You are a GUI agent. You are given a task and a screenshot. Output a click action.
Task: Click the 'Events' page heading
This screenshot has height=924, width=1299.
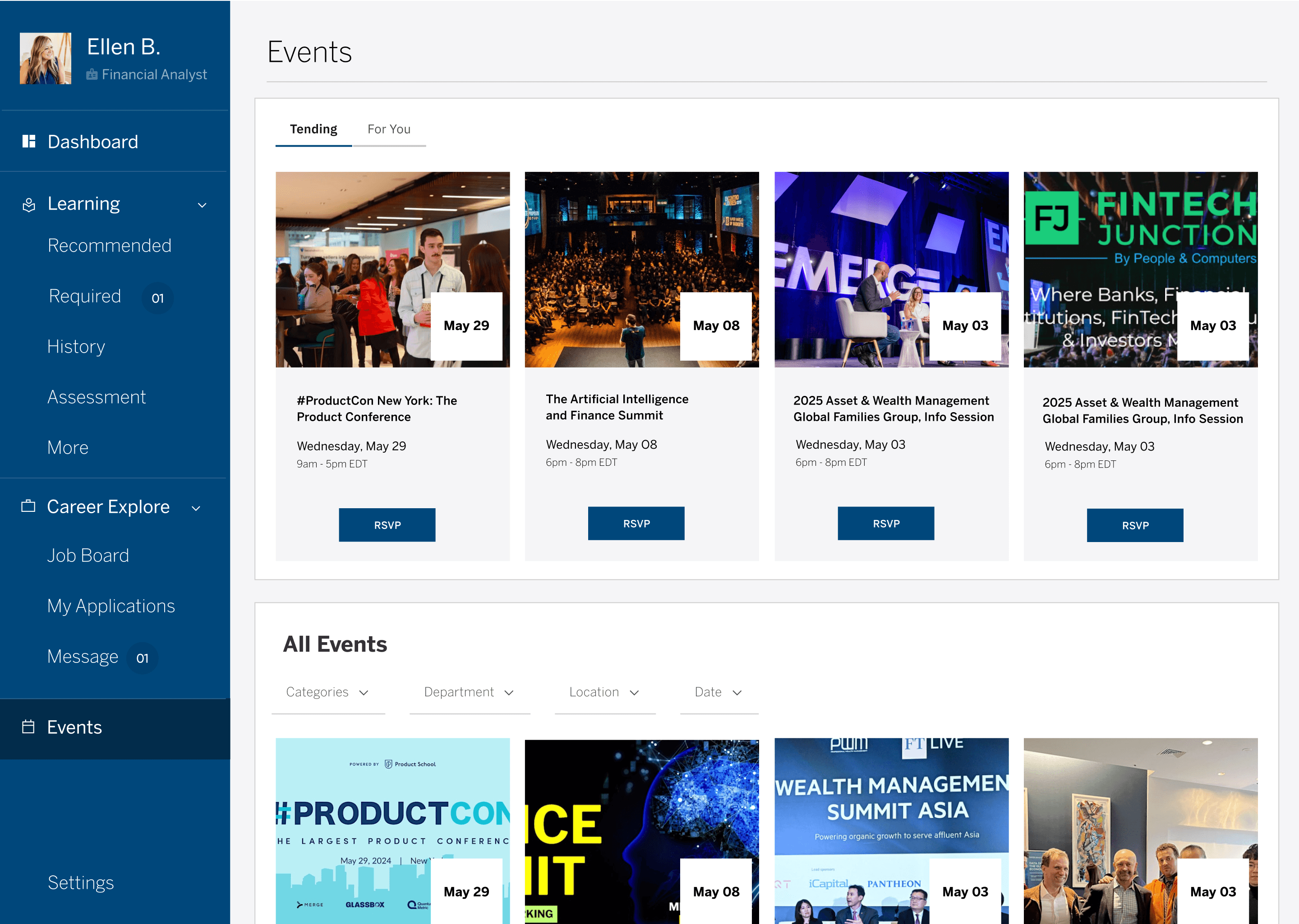click(x=309, y=52)
